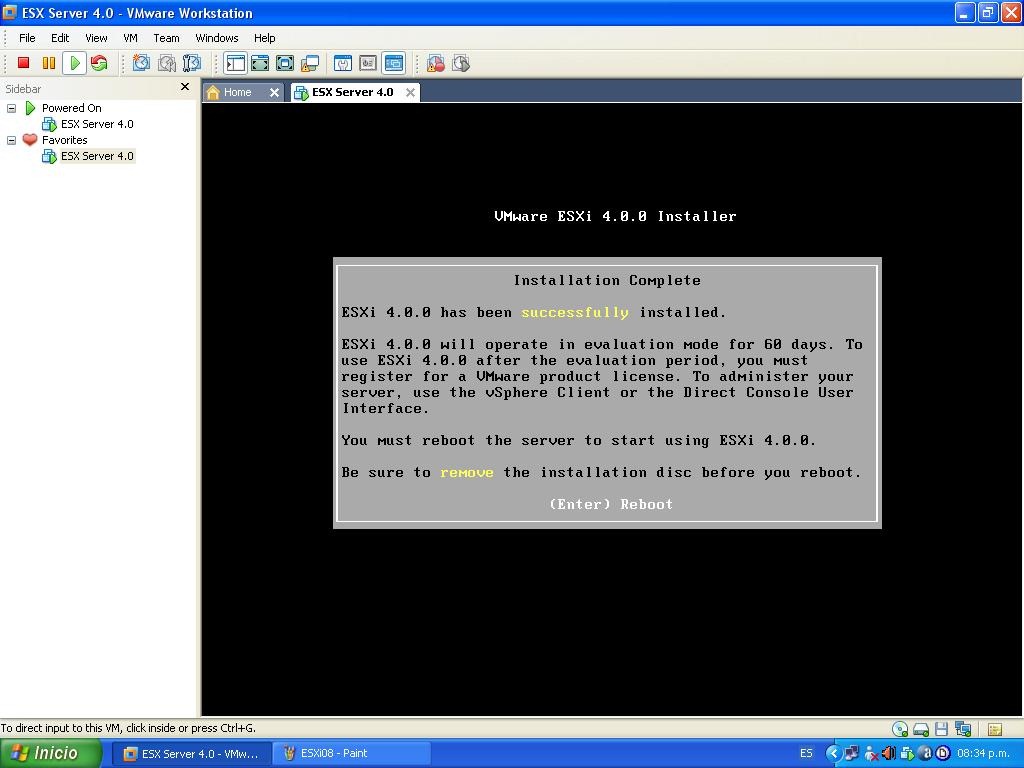Switch to Quick Switch mode icon
The image size is (1024, 768).
click(x=260, y=63)
